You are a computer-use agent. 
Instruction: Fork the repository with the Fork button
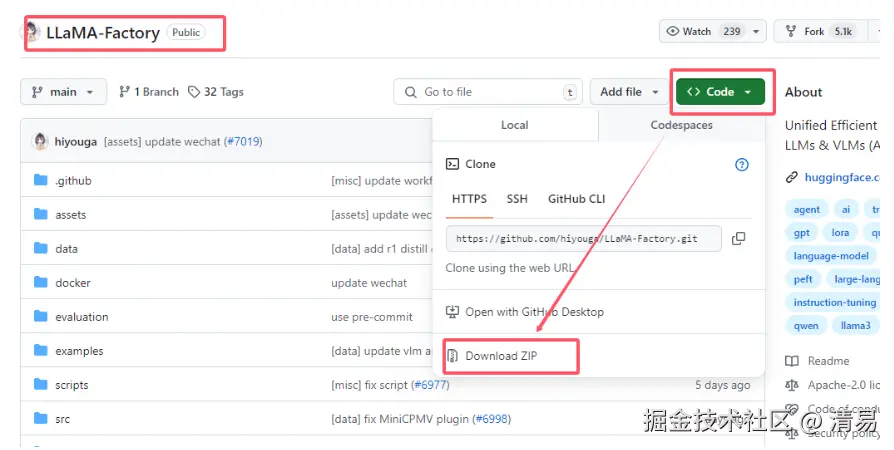tap(820, 31)
